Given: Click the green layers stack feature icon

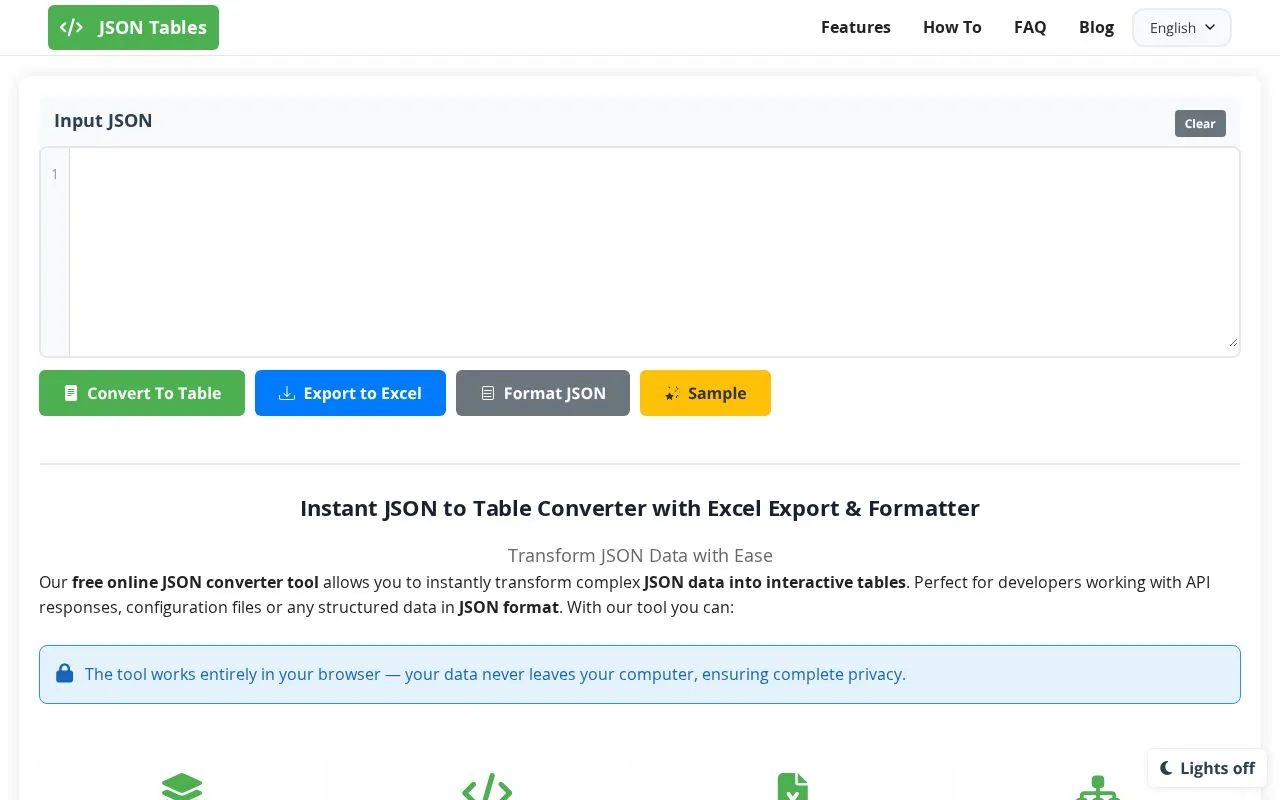Looking at the screenshot, I should click(x=182, y=787).
